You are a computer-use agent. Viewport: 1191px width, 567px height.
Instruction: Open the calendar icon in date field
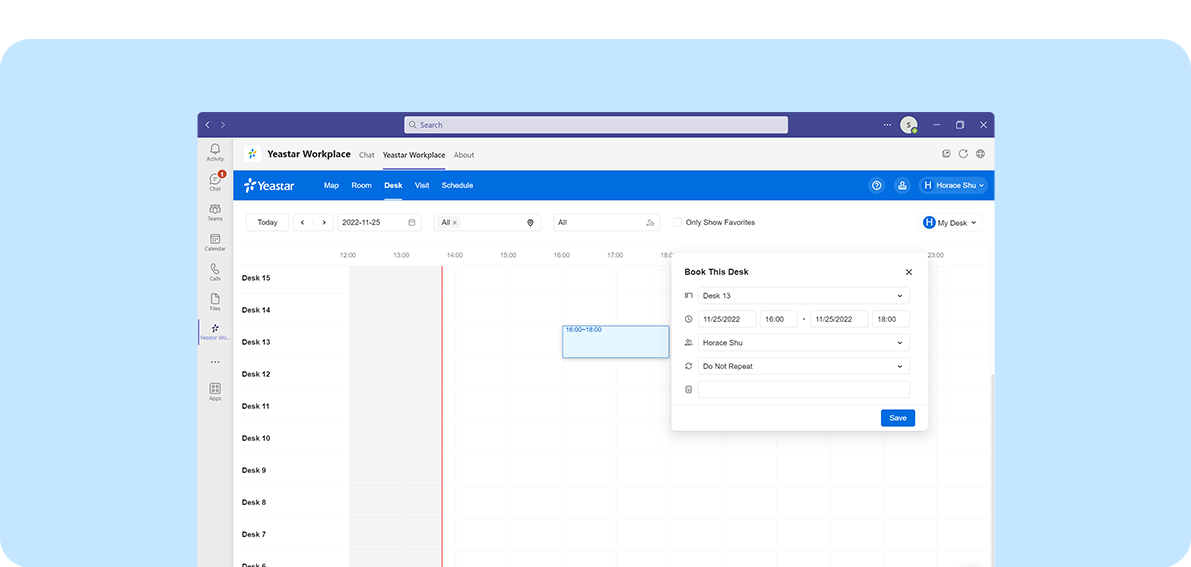pyautogui.click(x=412, y=223)
